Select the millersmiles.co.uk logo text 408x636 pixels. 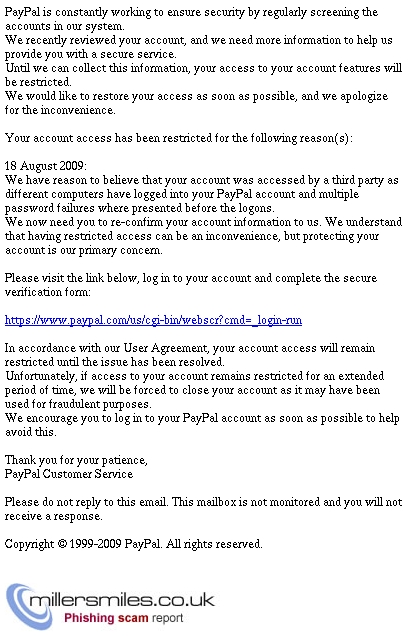click(x=122, y=600)
